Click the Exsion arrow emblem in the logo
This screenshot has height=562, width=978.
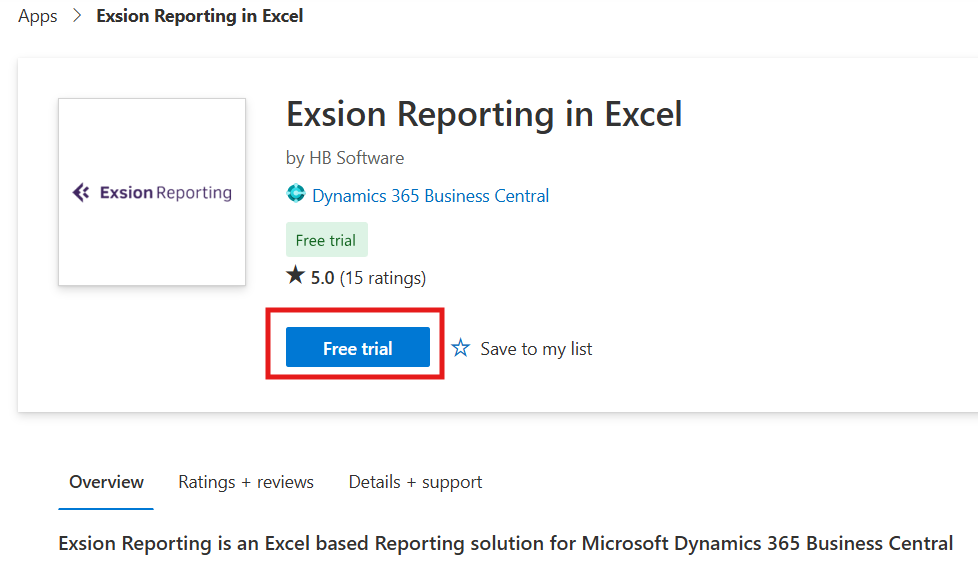[81, 192]
